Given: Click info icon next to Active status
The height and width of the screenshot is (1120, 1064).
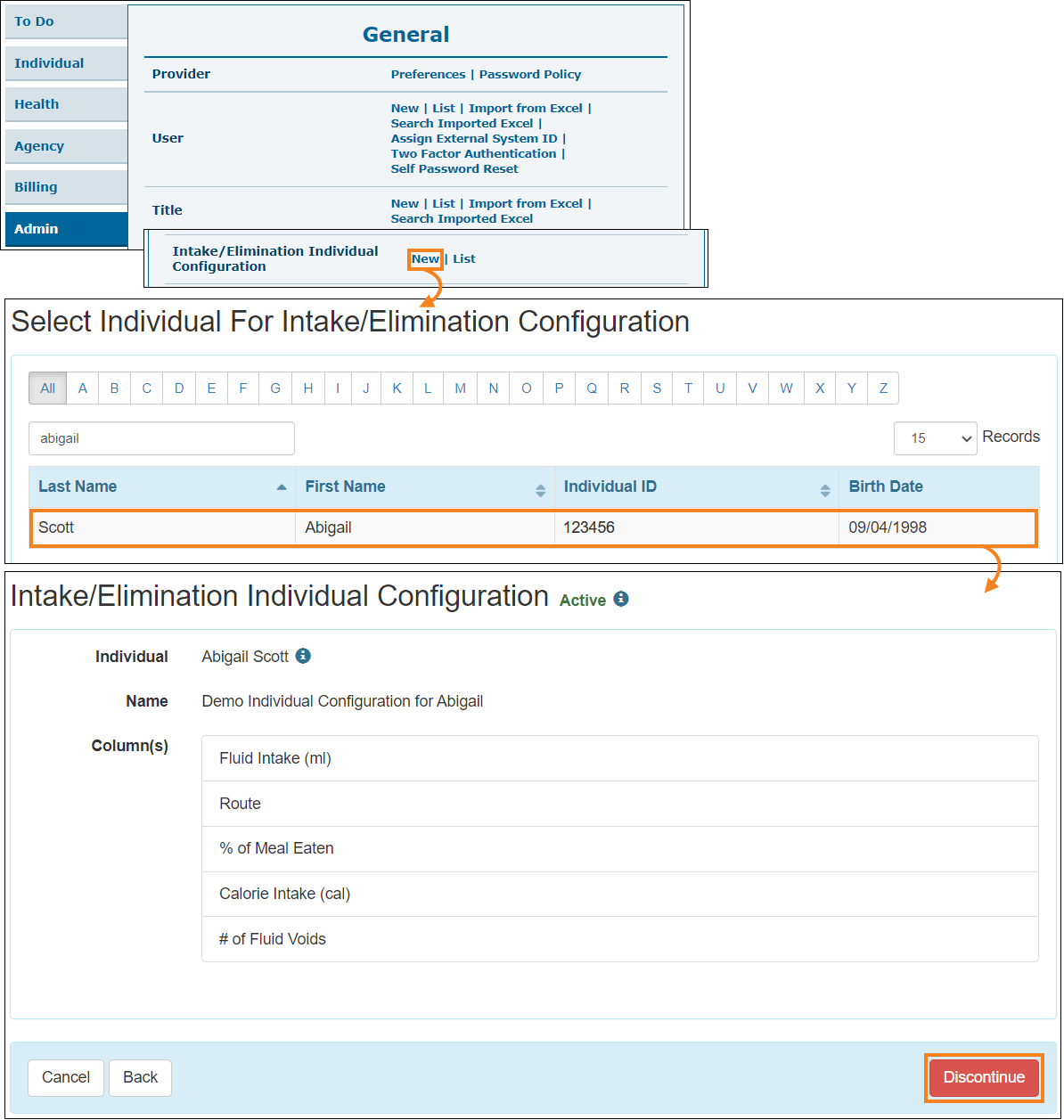Looking at the screenshot, I should pos(621,599).
